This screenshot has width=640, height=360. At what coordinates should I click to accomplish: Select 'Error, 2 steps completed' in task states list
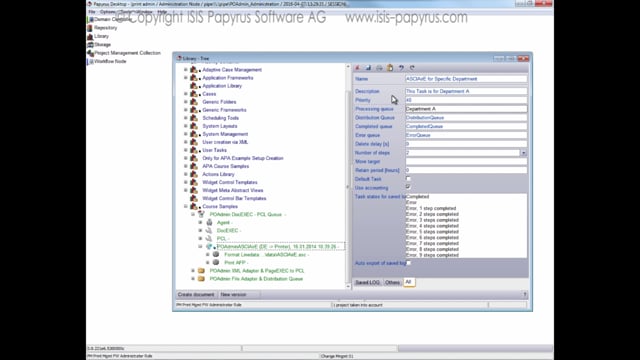[432, 214]
